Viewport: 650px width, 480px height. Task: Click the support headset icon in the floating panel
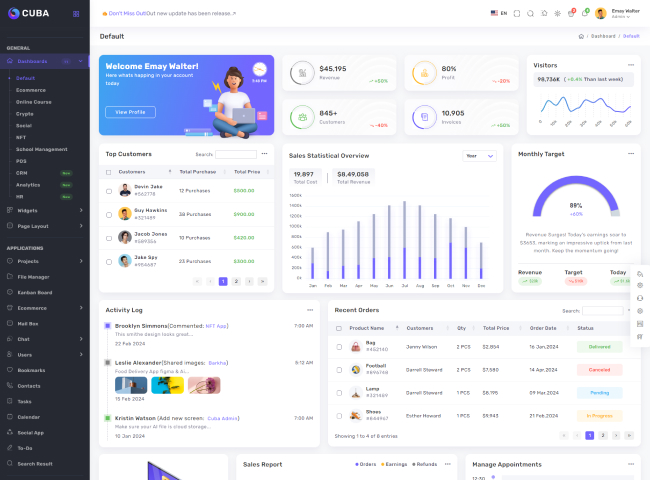coord(639,299)
